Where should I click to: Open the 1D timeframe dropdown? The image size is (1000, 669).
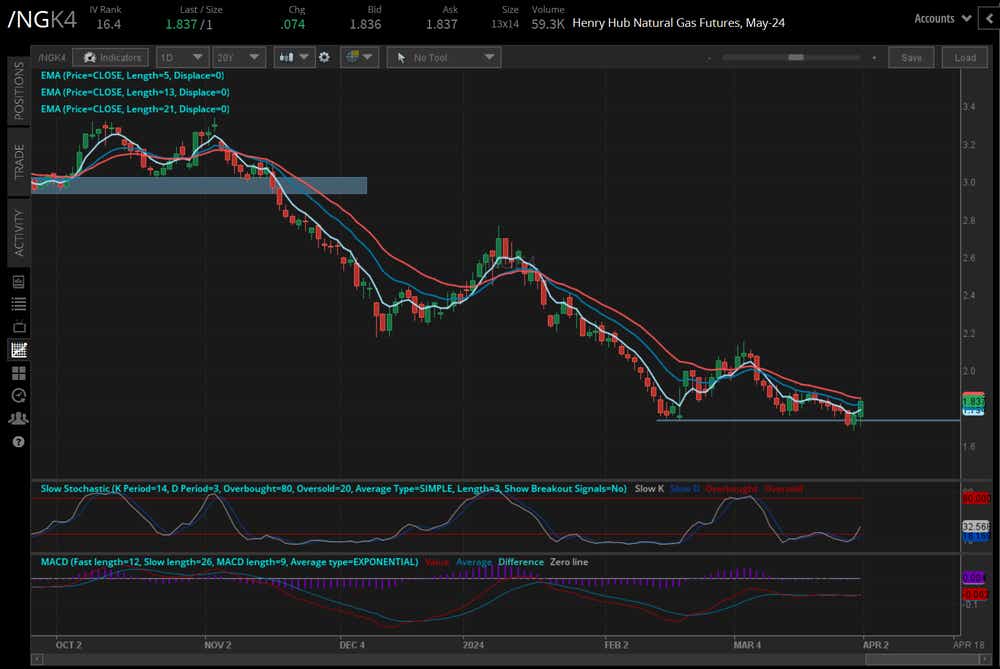pos(182,58)
